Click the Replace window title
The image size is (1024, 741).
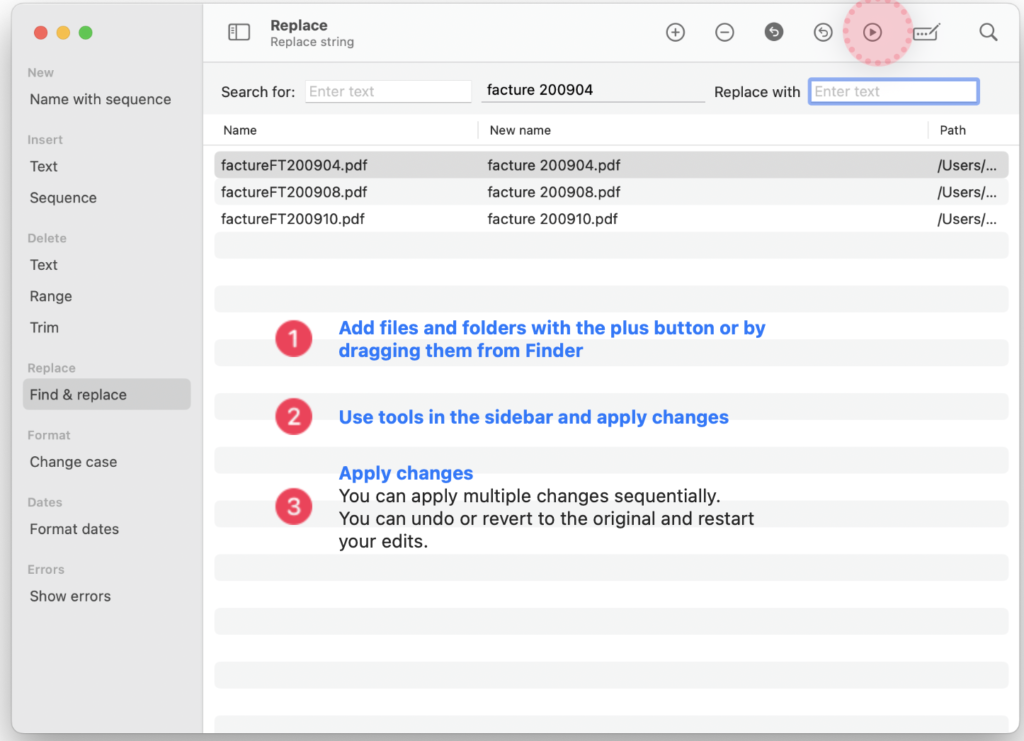click(x=299, y=25)
